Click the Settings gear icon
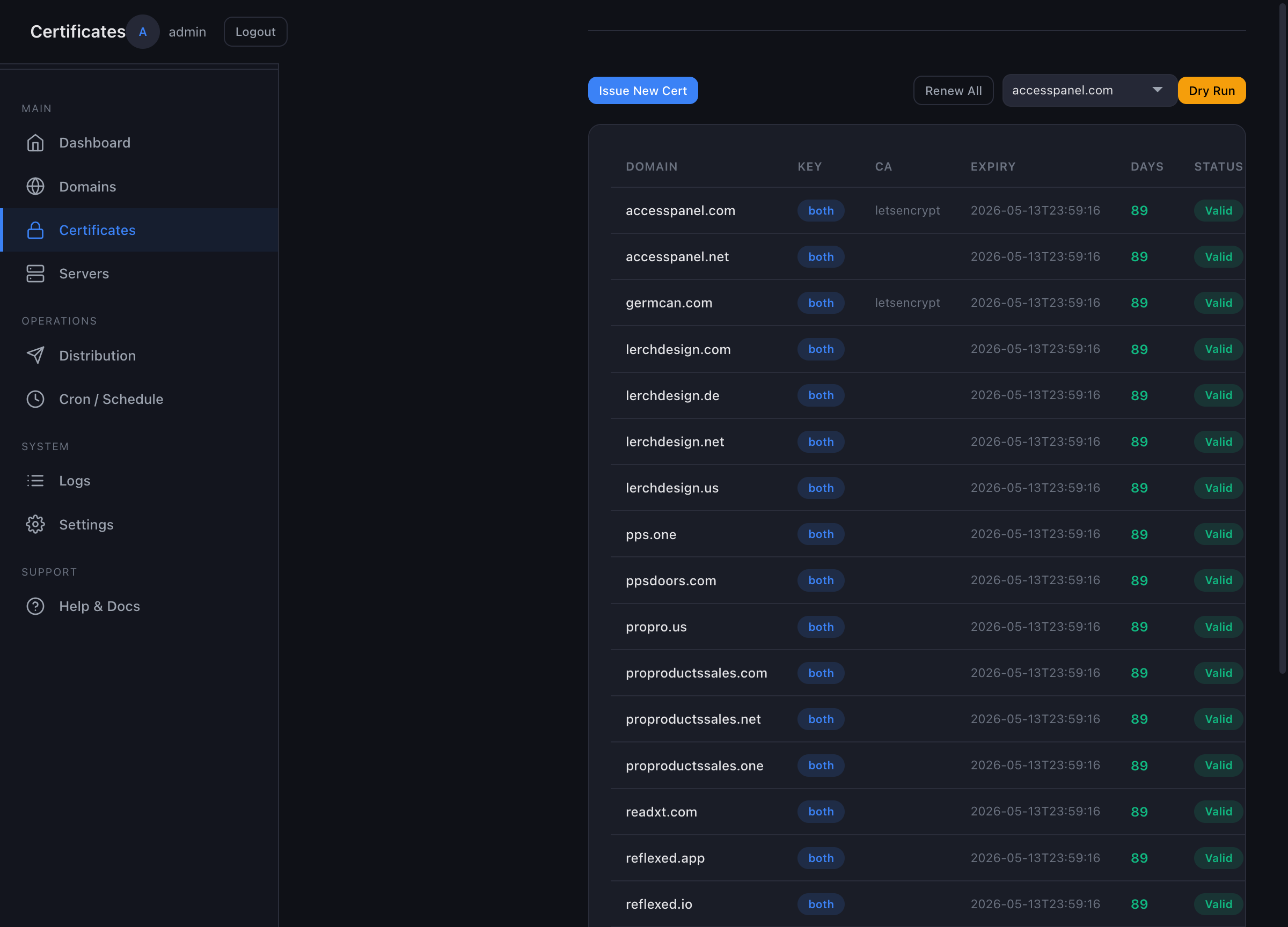The height and width of the screenshot is (927, 1288). tap(35, 524)
